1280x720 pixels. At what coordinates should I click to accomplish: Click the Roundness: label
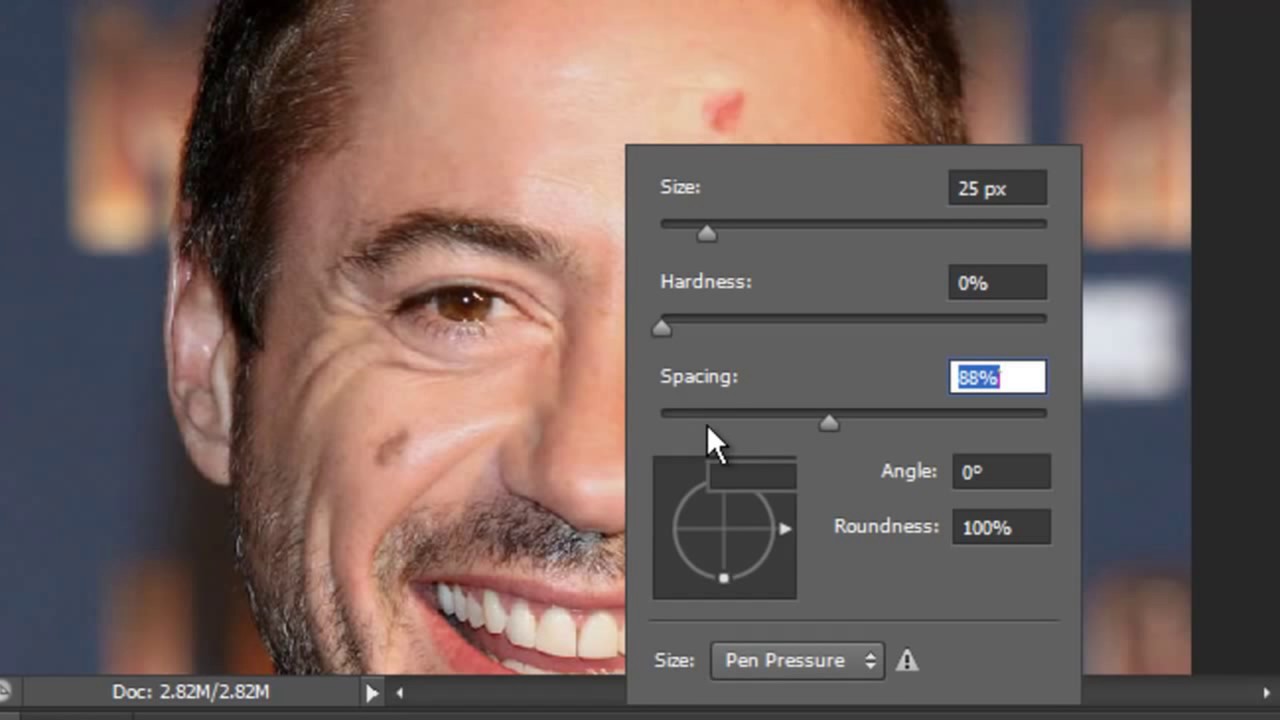[887, 526]
